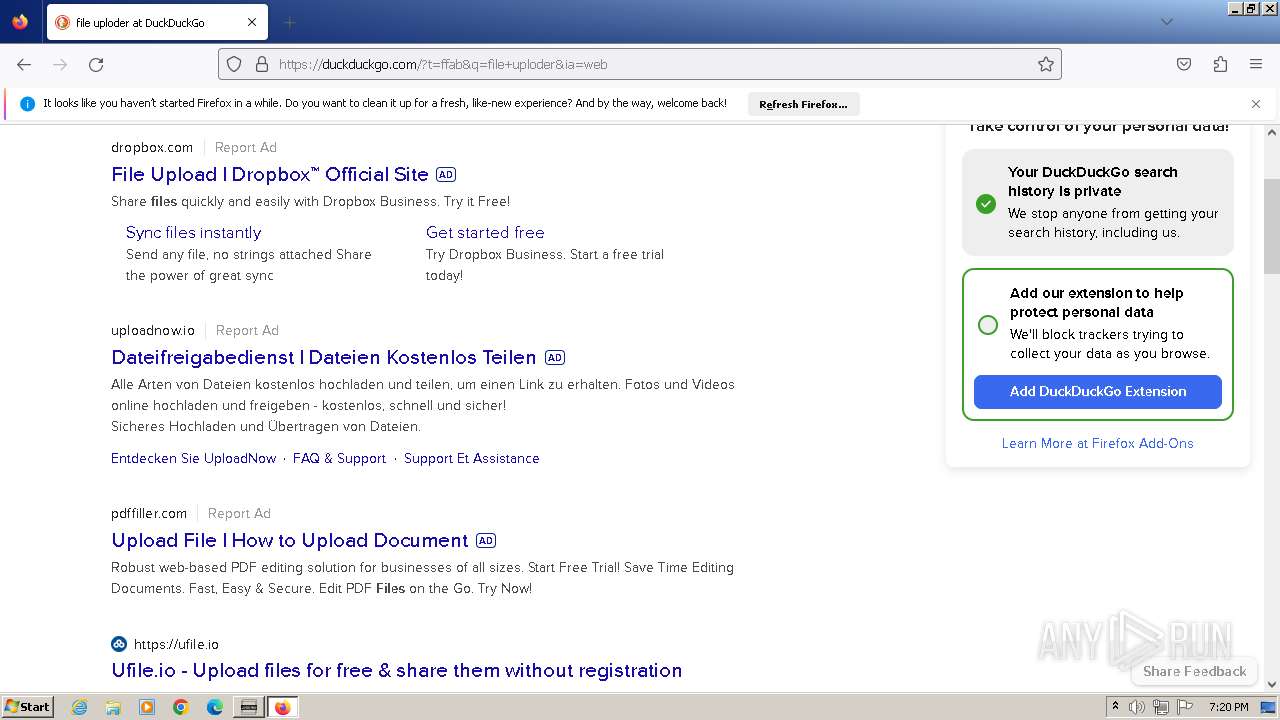Launch Google Chrome from taskbar
This screenshot has width=1280, height=720.
coord(181,707)
